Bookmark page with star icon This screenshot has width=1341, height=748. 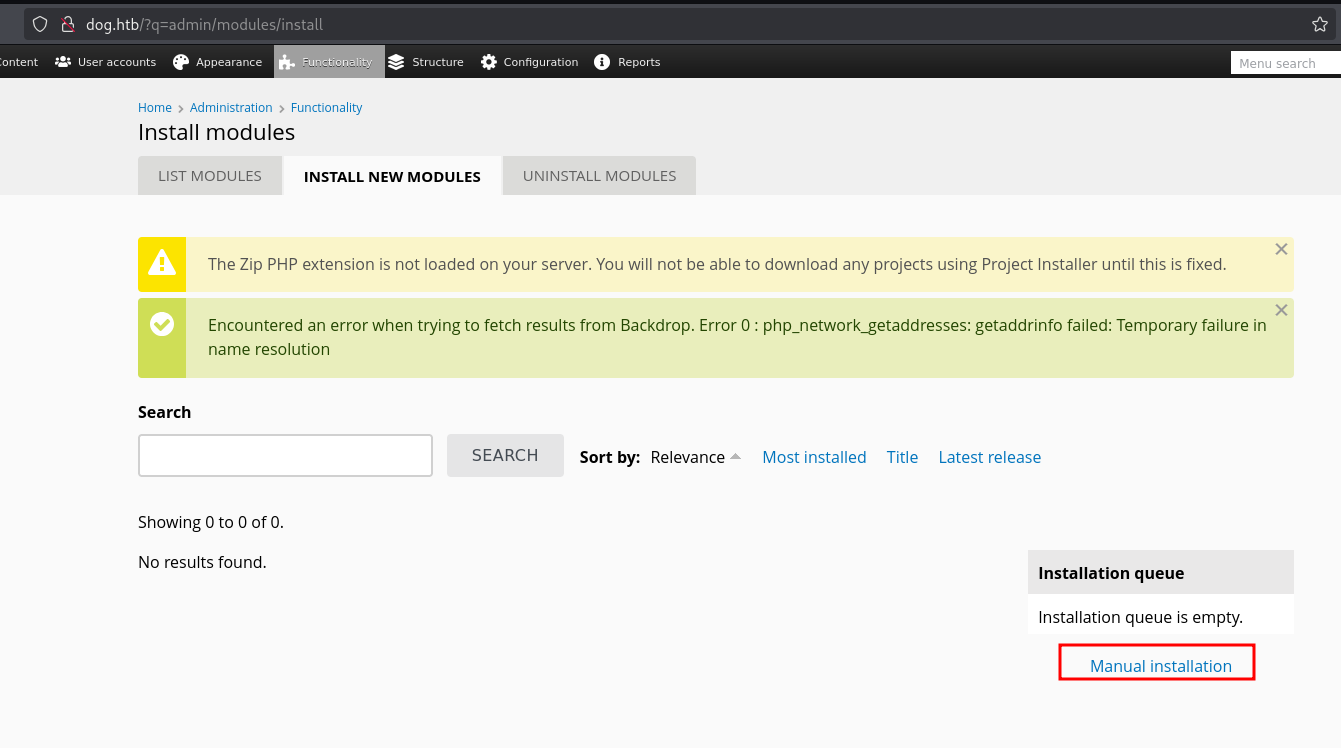tap(1320, 24)
